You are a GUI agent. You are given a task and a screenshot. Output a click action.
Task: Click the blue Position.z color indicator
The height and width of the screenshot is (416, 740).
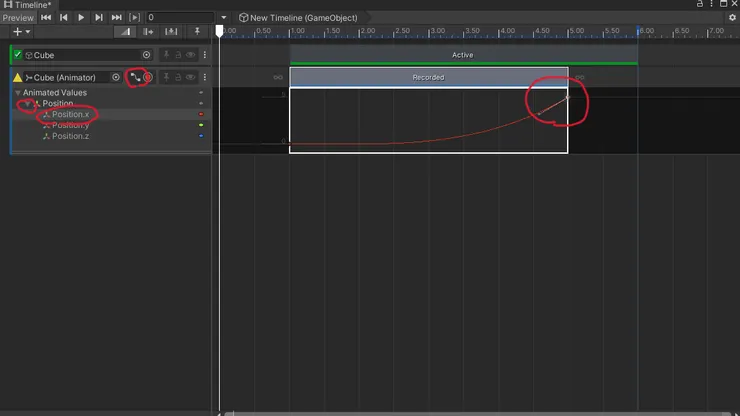(201, 136)
